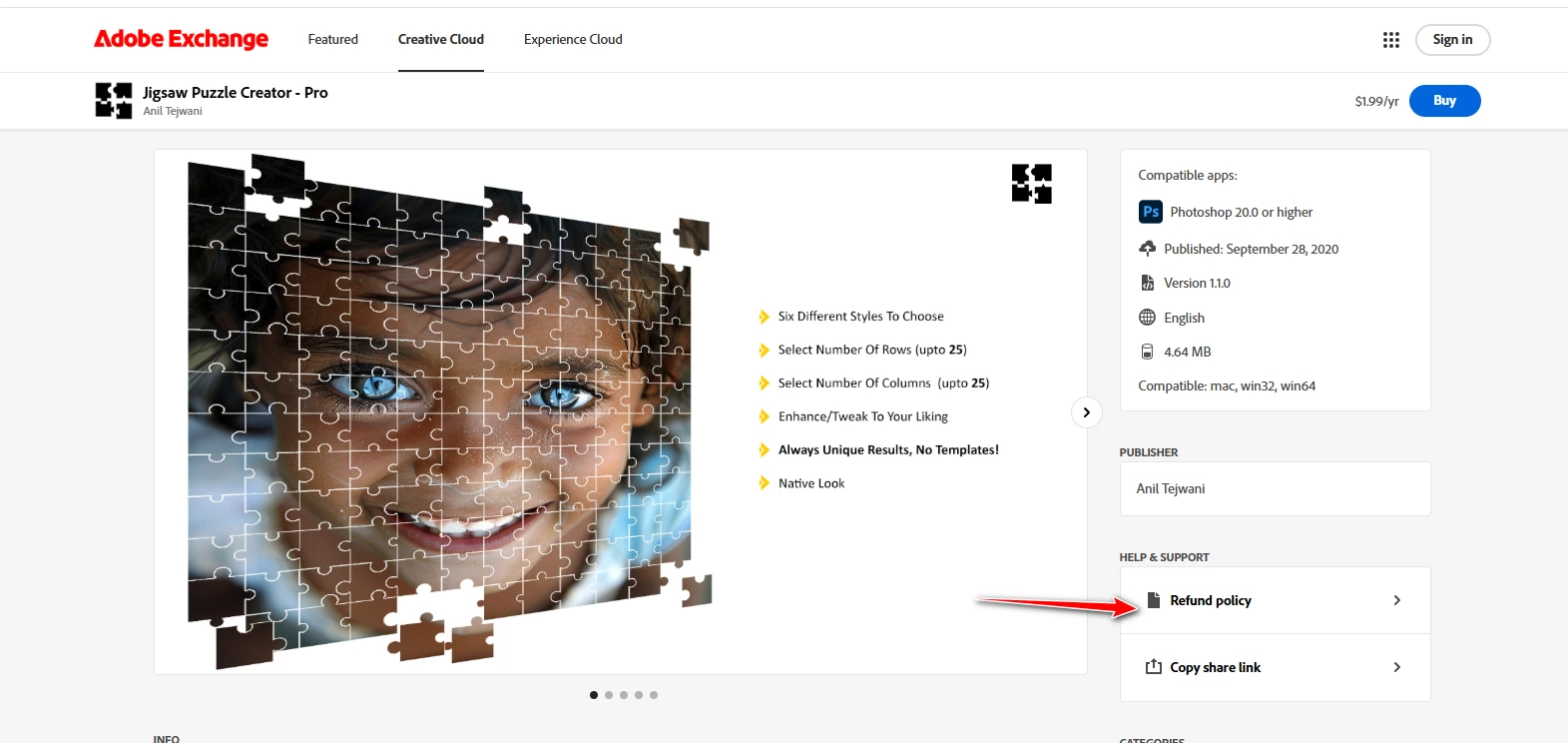The image size is (1568, 743).
Task: Open the Experience Cloud tab
Action: click(573, 40)
